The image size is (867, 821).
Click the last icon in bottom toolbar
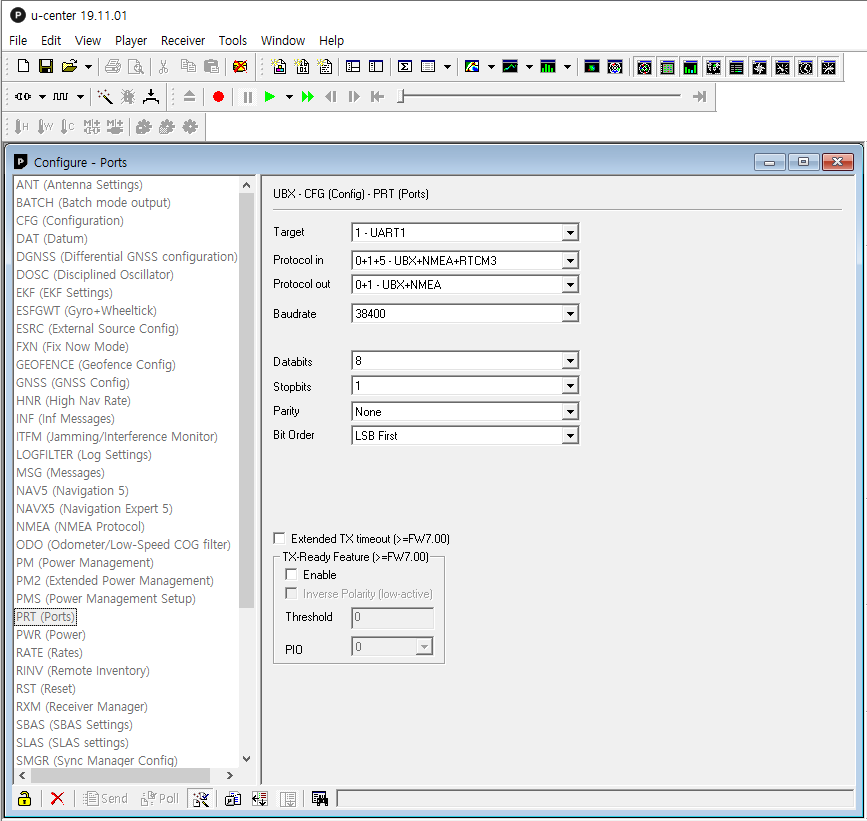tap(320, 798)
